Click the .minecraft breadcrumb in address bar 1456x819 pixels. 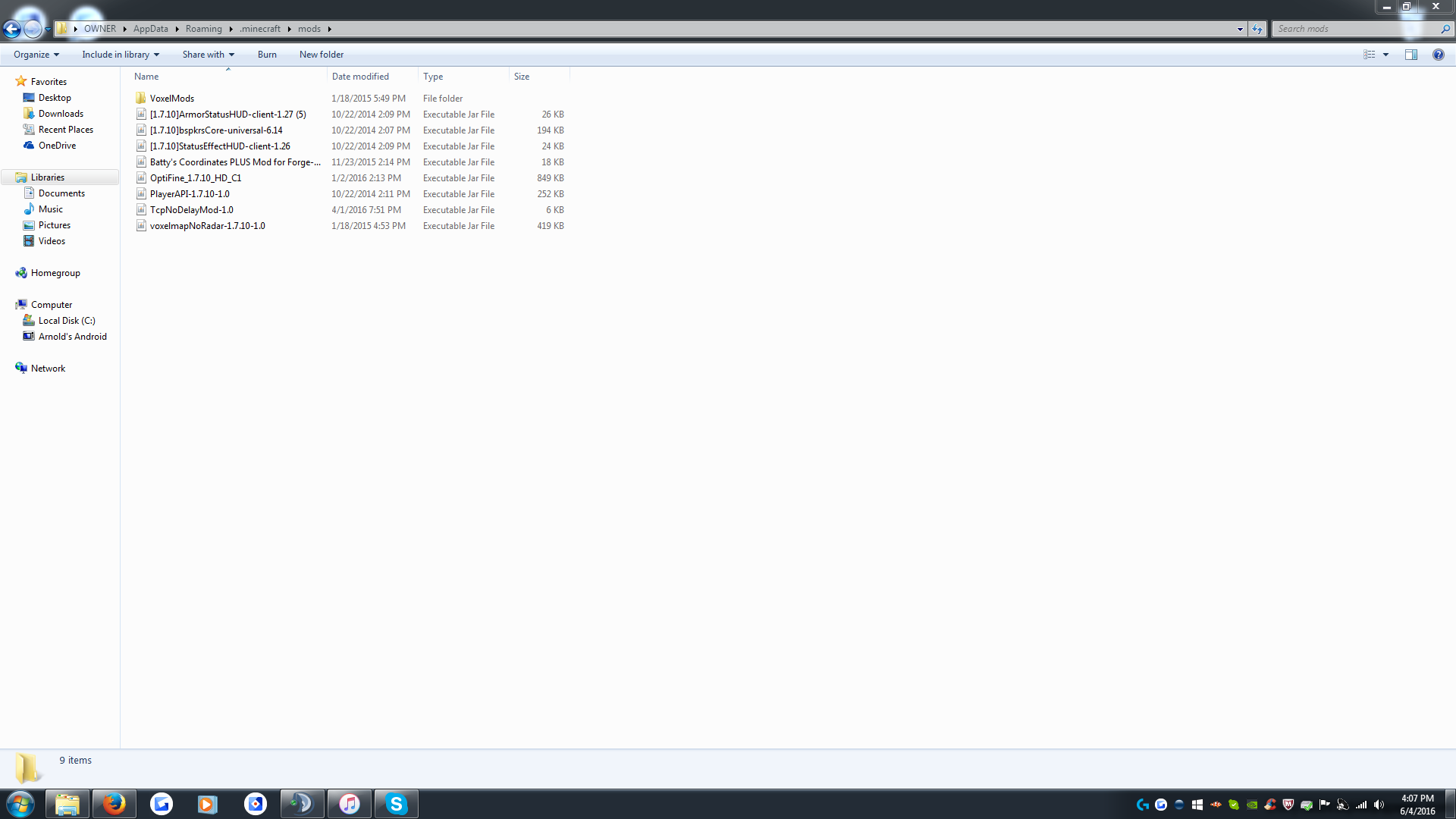pyautogui.click(x=260, y=29)
